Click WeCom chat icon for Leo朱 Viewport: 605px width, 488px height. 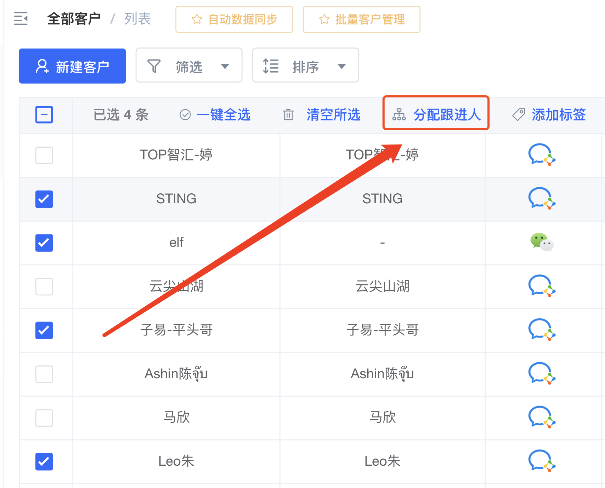[542, 461]
